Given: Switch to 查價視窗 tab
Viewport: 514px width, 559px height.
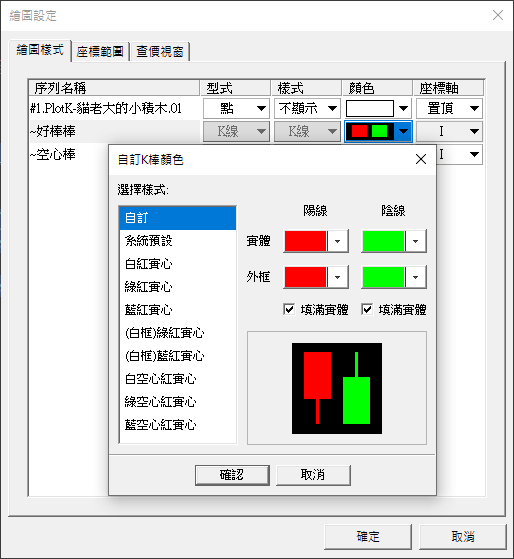Looking at the screenshot, I should click(x=160, y=52).
